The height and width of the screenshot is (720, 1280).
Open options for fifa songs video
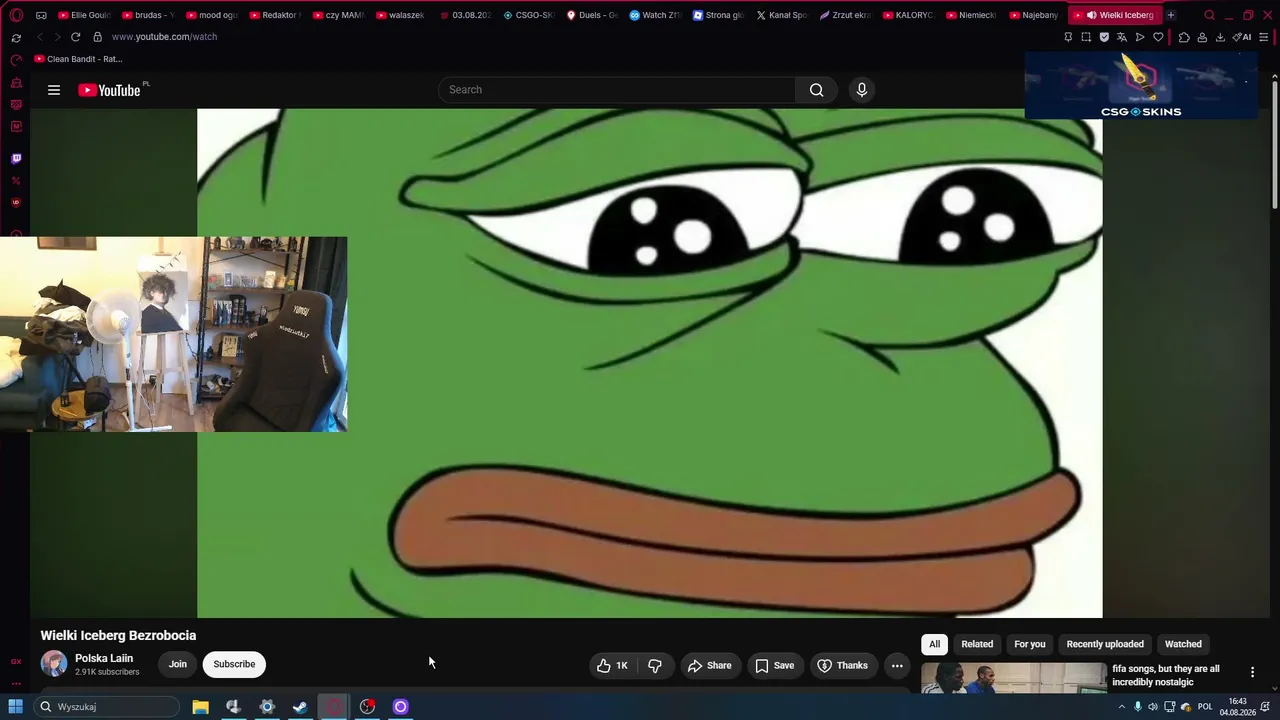tap(1252, 672)
